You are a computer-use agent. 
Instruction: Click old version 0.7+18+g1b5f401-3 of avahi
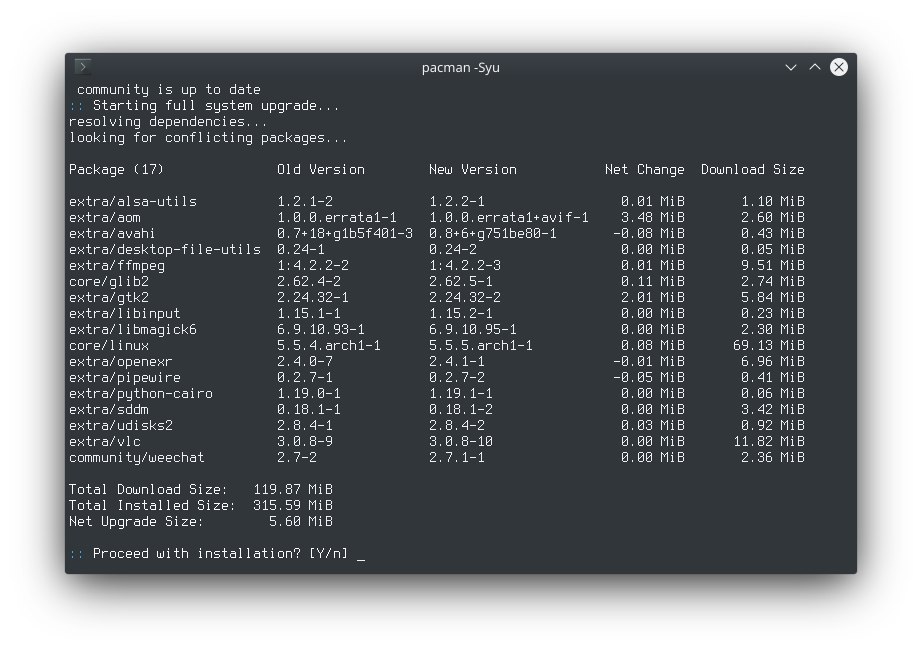pos(345,233)
